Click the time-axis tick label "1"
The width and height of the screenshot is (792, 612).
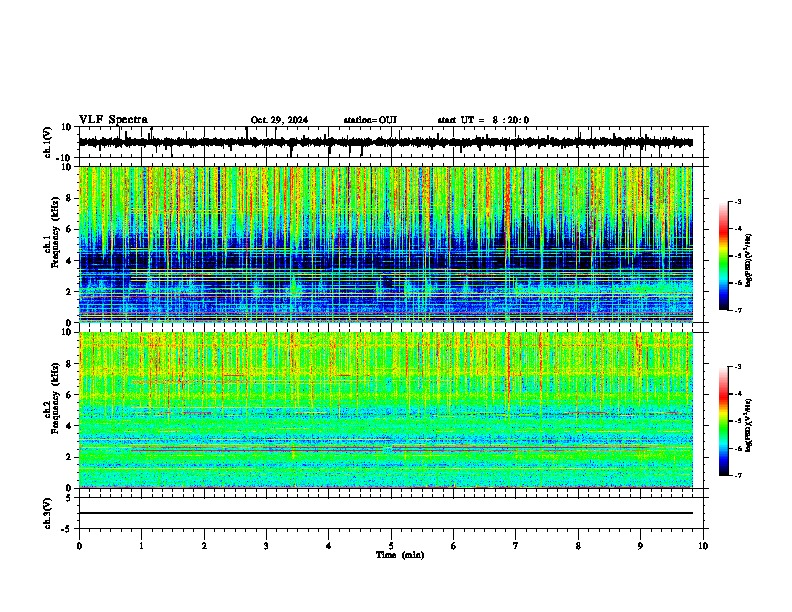click(141, 546)
